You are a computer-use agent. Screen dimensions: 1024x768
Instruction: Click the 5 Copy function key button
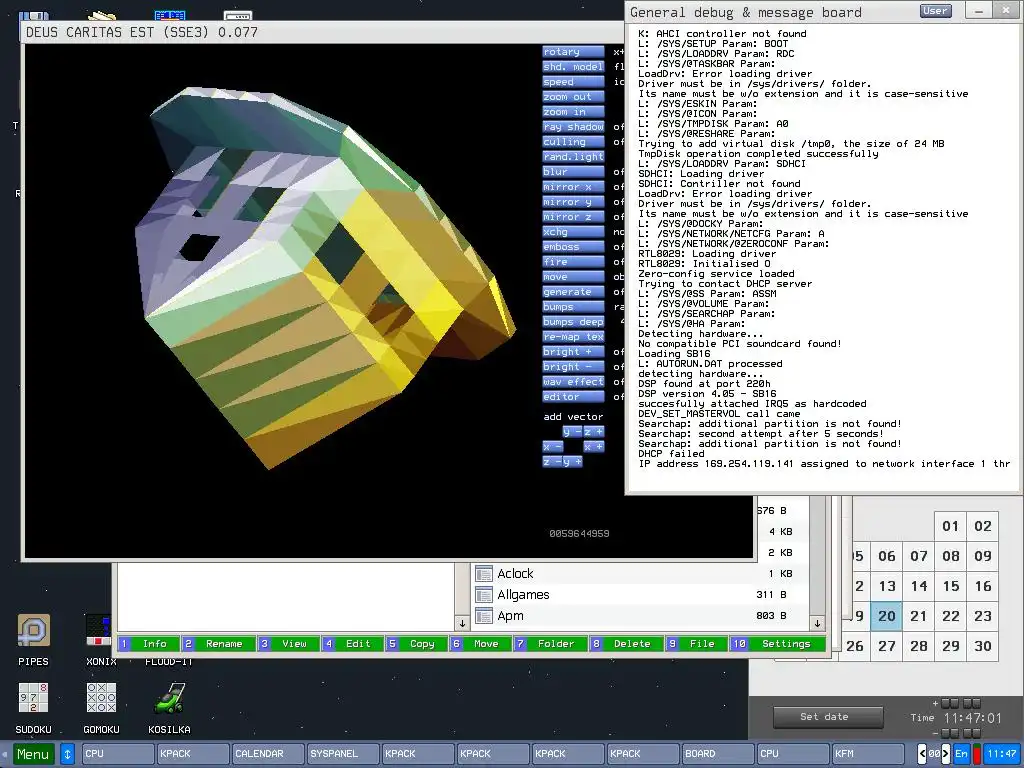tap(416, 644)
